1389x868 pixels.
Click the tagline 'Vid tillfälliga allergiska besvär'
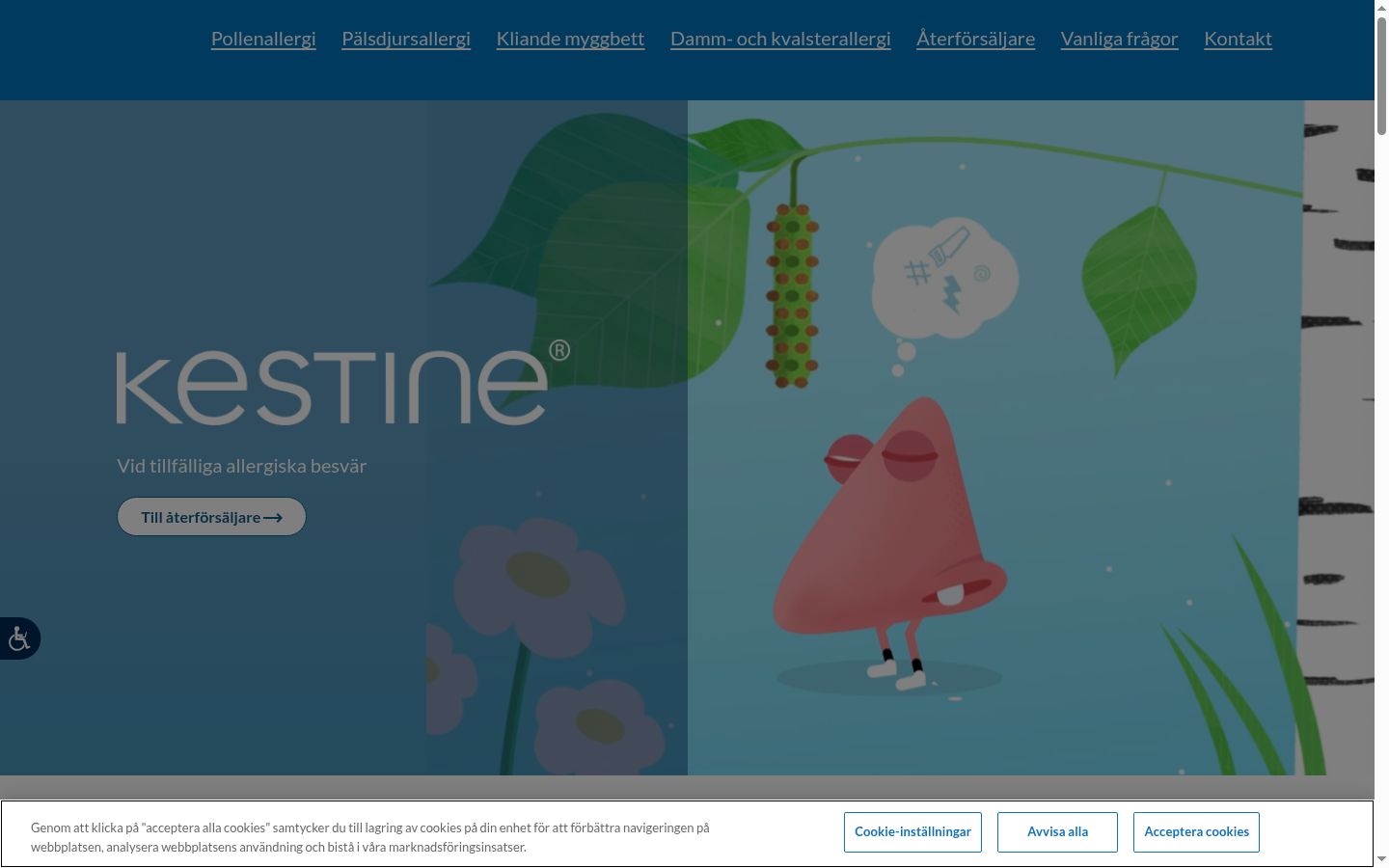point(242,466)
